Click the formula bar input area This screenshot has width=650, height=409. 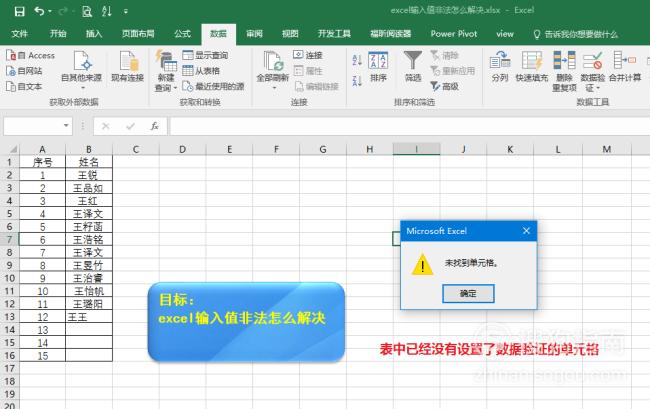tap(410, 126)
